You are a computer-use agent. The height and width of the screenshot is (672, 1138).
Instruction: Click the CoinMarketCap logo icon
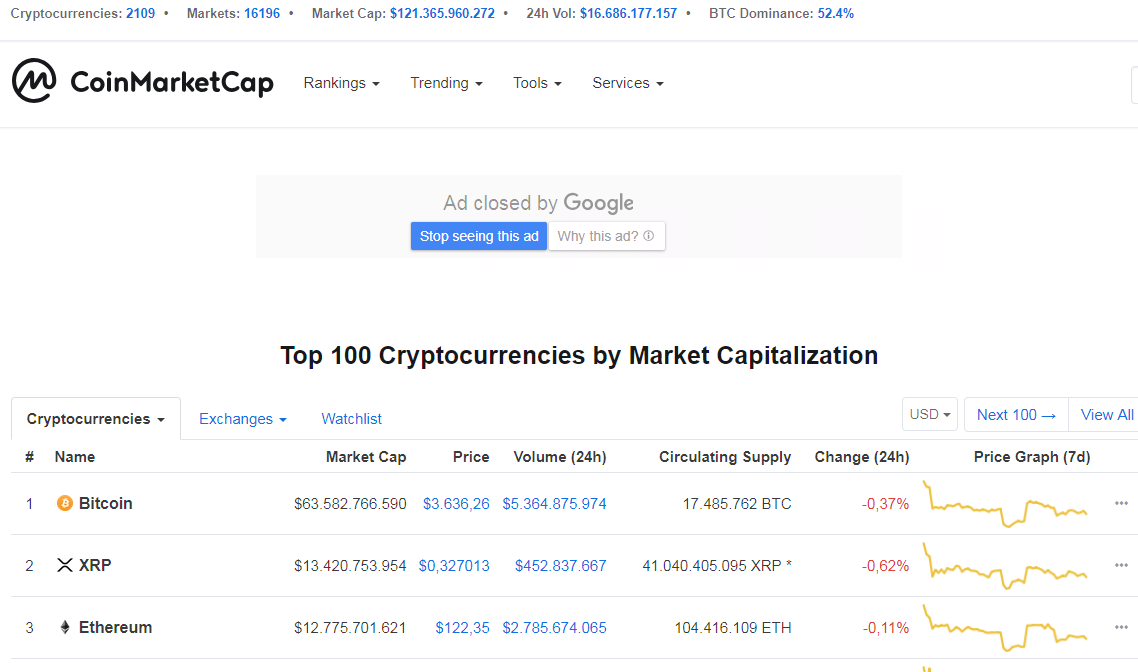pyautogui.click(x=34, y=81)
